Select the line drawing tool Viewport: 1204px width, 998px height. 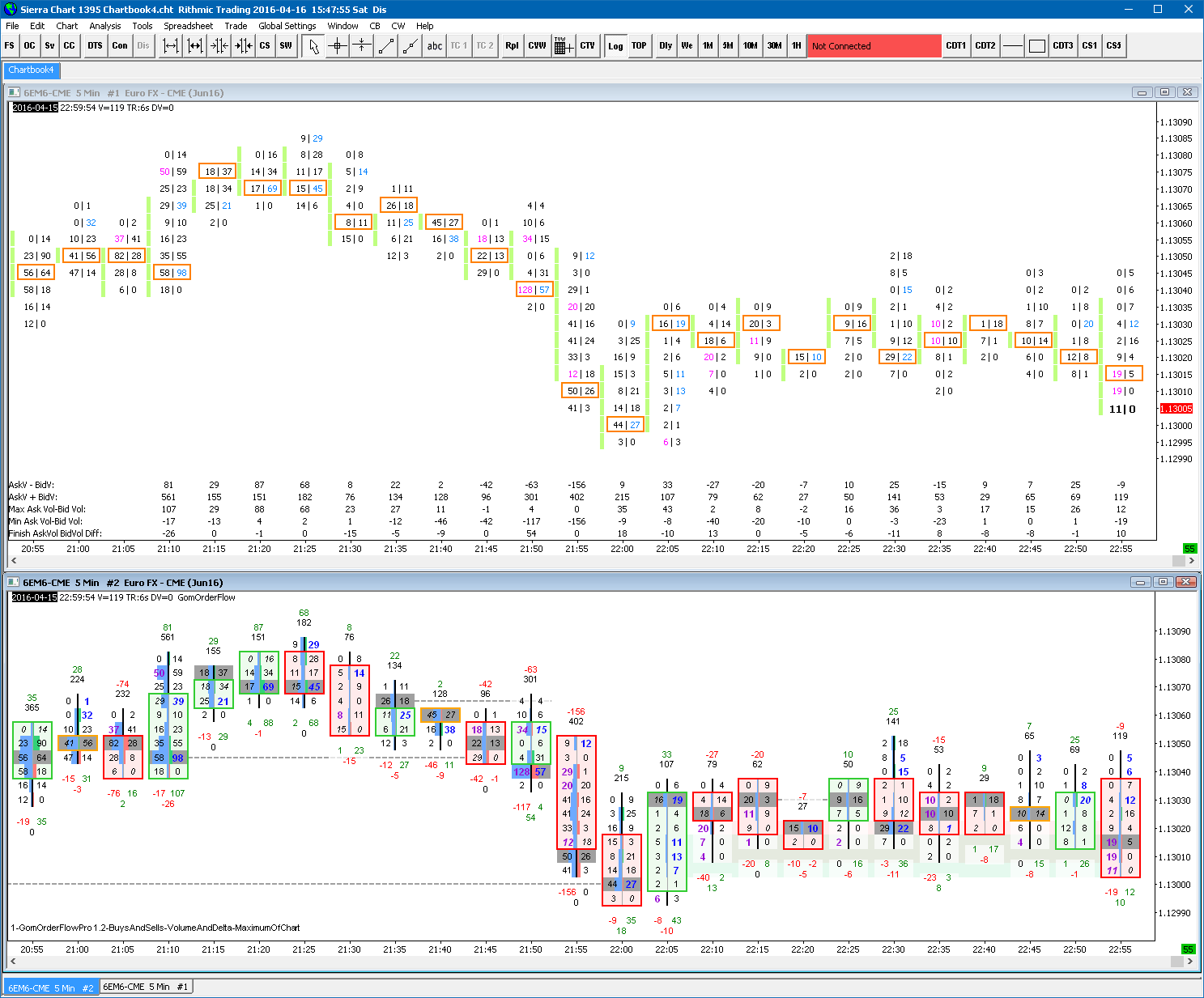386,46
